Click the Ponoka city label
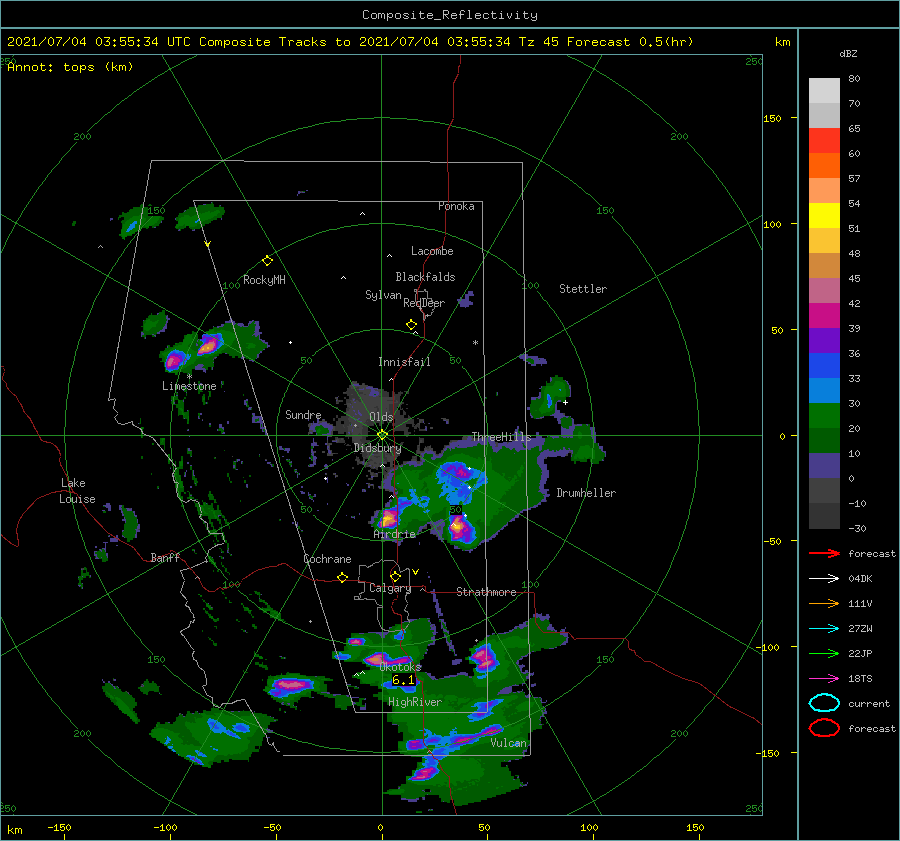 (456, 206)
